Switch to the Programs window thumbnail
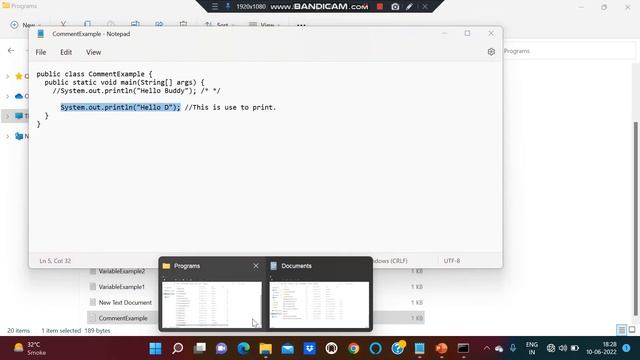The image size is (640, 360). 212,304
